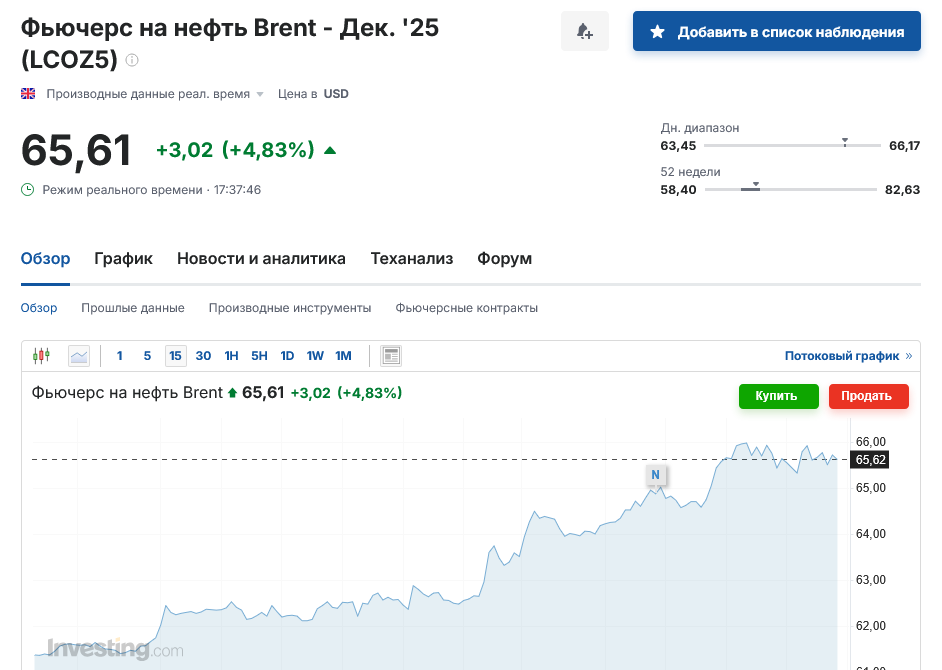Switch chart to area line view
This screenshot has height=670, width=942.
[x=79, y=355]
